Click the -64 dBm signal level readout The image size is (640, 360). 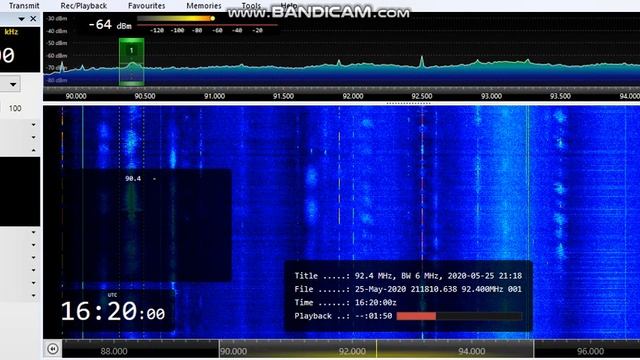(110, 25)
